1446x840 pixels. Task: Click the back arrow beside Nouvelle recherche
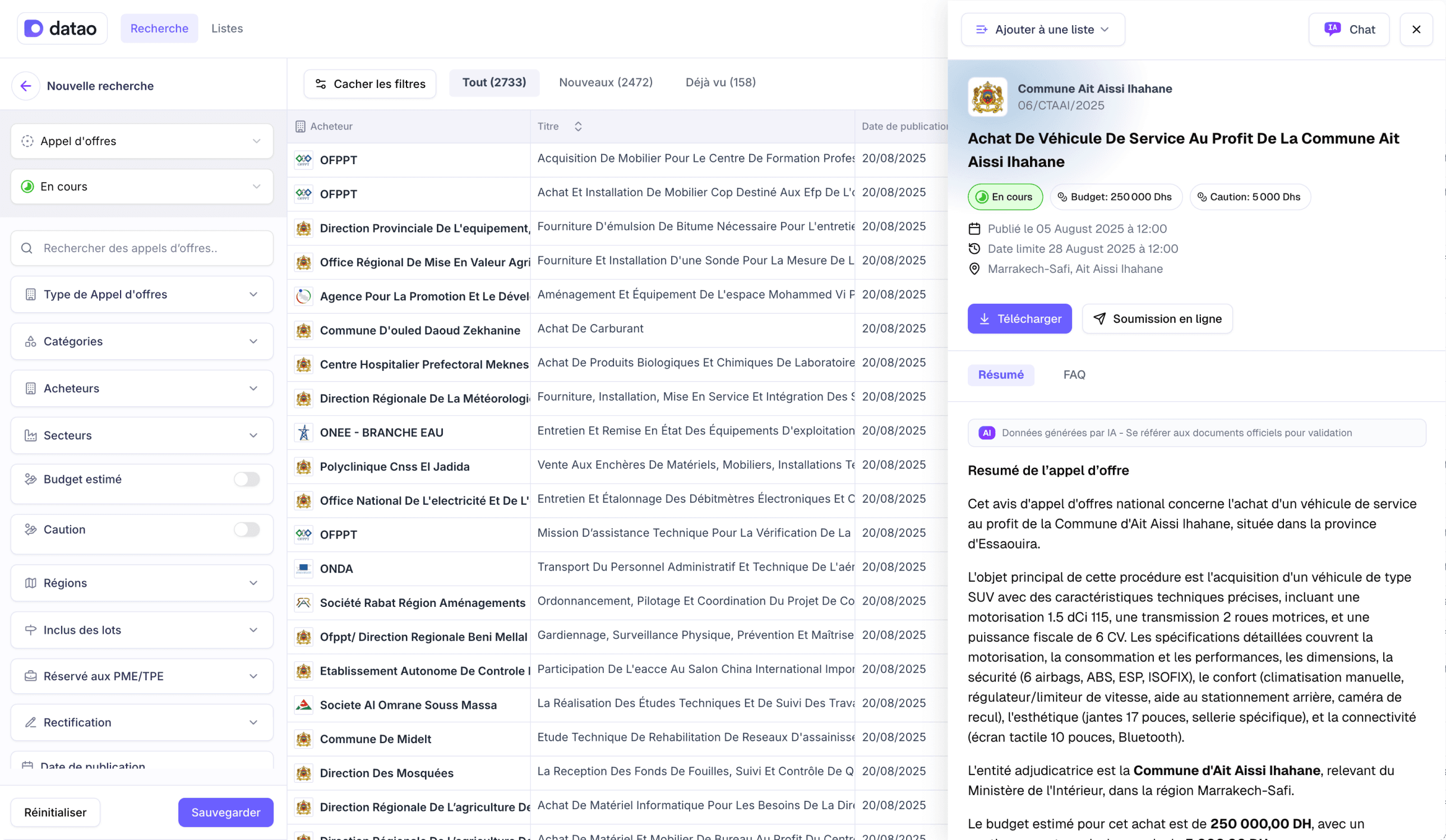click(x=26, y=86)
